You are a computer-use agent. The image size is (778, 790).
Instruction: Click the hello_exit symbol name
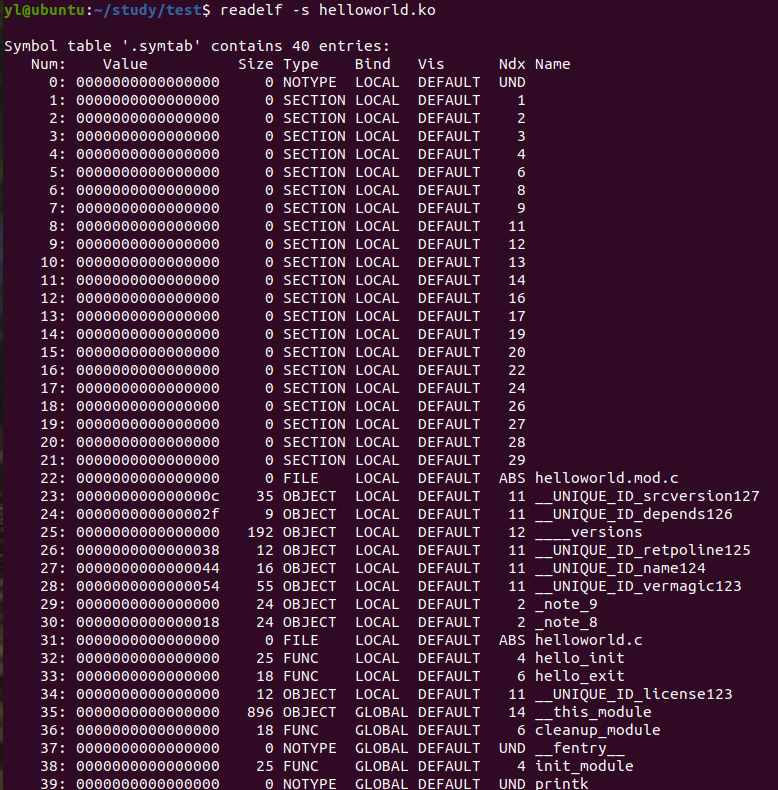click(579, 676)
